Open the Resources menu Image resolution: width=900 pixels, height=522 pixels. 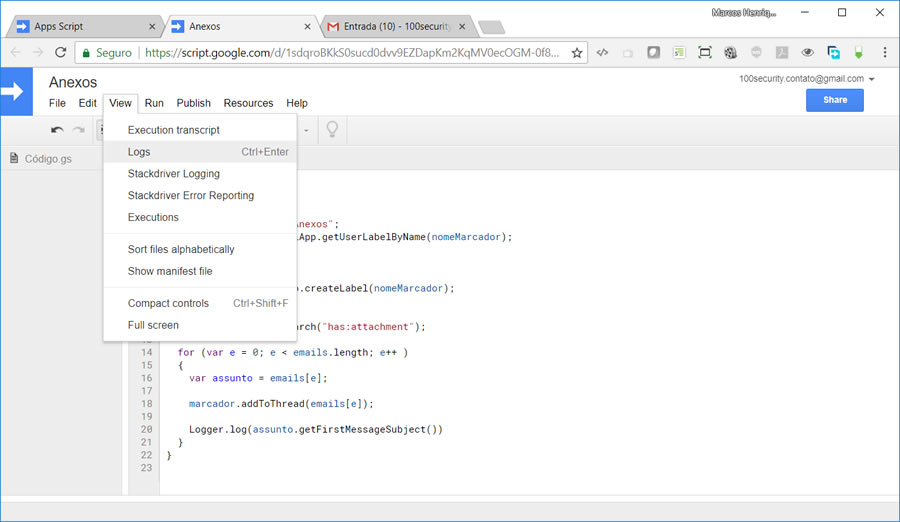coord(248,103)
